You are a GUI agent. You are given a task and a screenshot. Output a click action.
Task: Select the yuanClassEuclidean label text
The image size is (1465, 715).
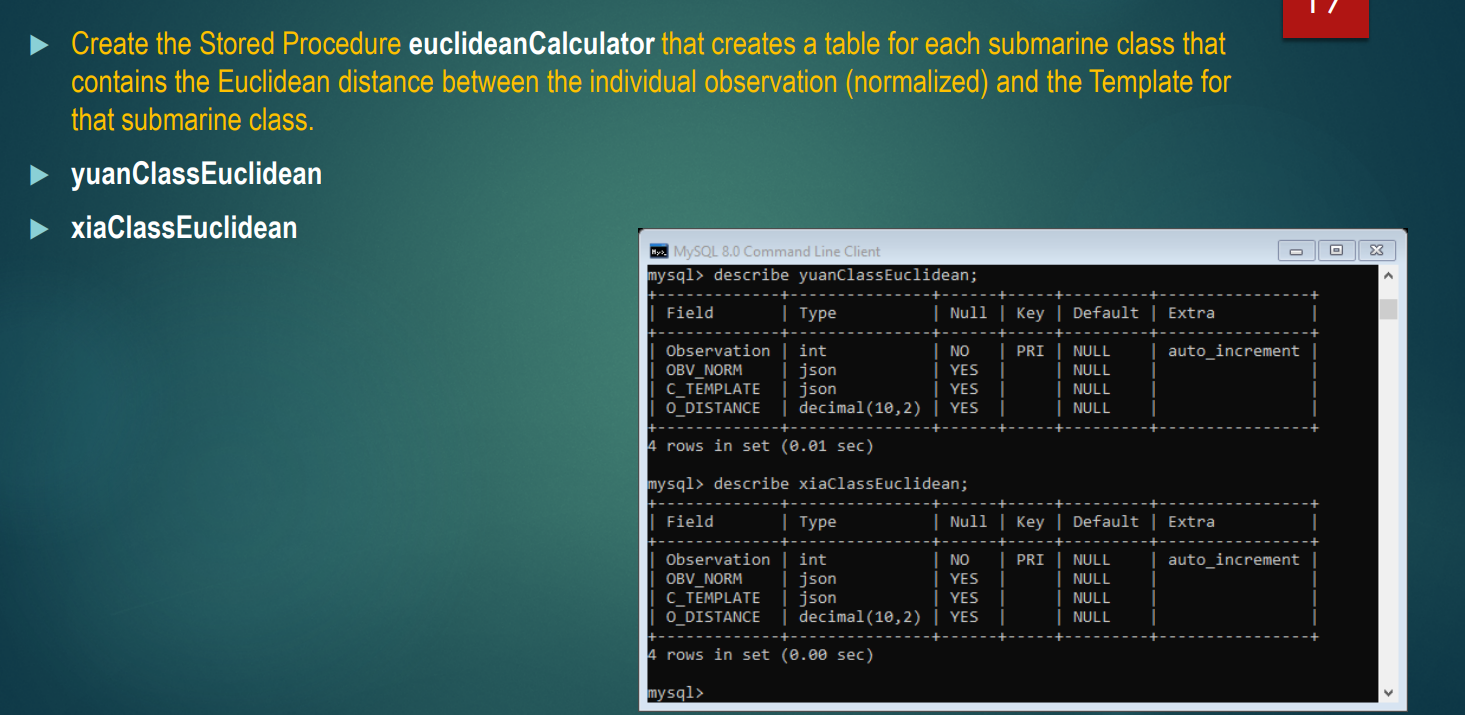coord(196,174)
